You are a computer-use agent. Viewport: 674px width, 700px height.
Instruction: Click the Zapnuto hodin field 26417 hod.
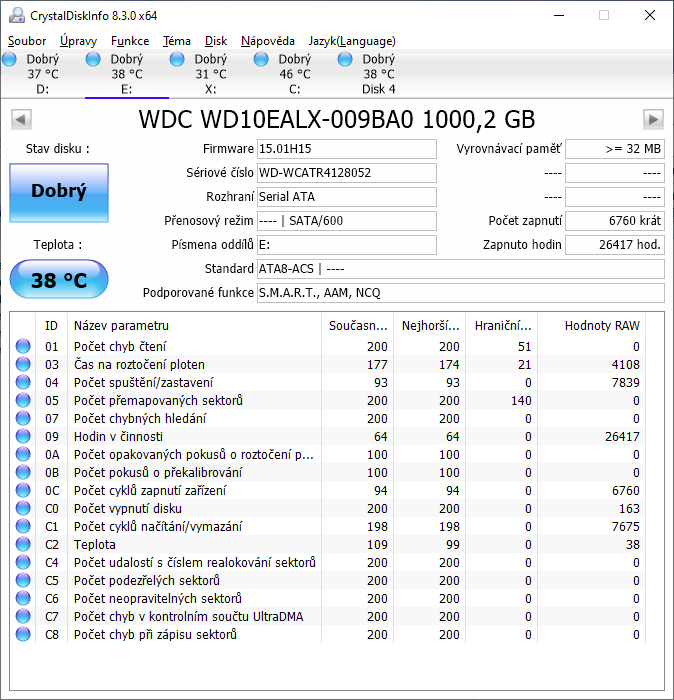point(615,245)
